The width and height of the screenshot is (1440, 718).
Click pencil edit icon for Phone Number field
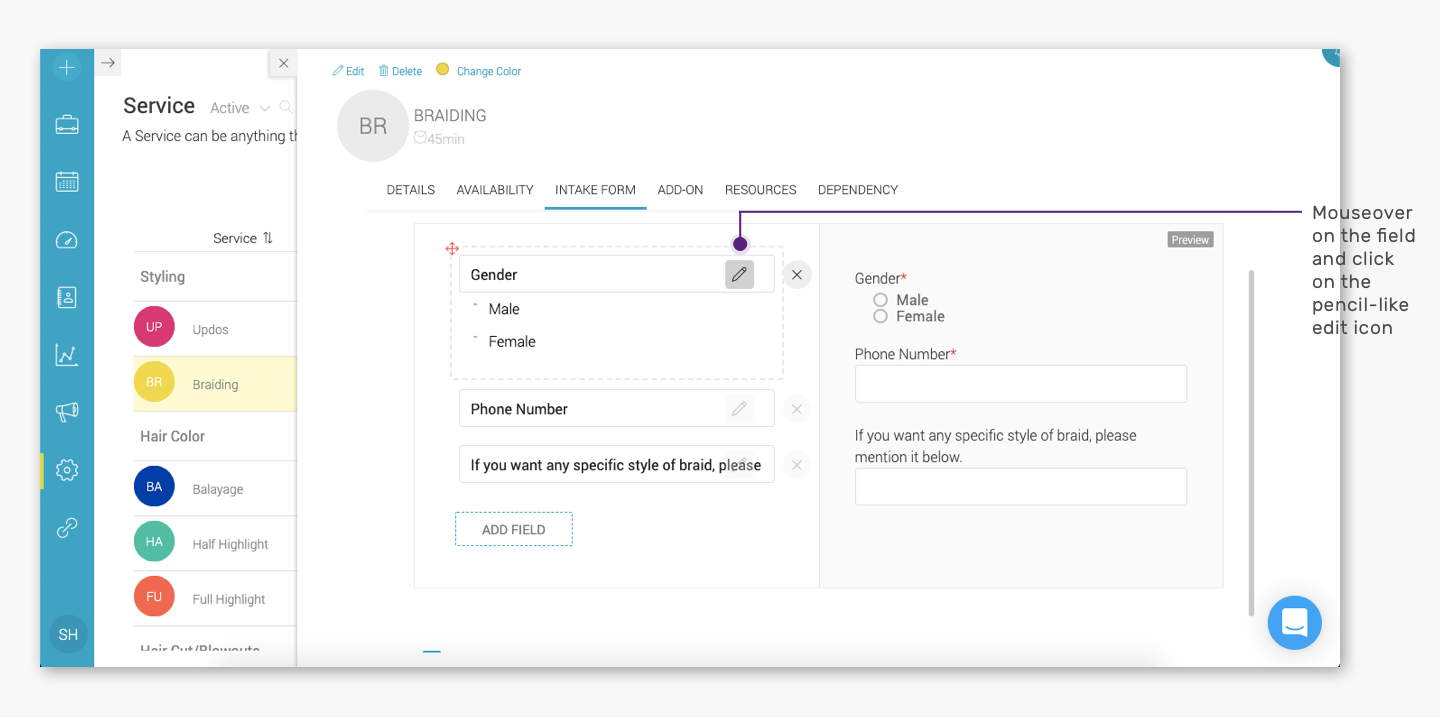click(739, 408)
